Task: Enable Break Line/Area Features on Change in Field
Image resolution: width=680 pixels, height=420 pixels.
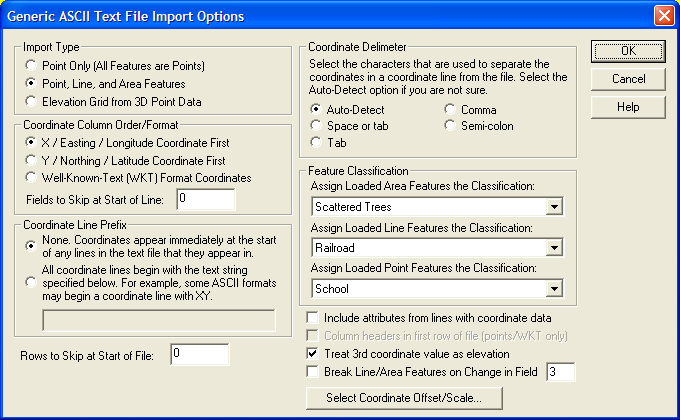Action: (x=314, y=372)
